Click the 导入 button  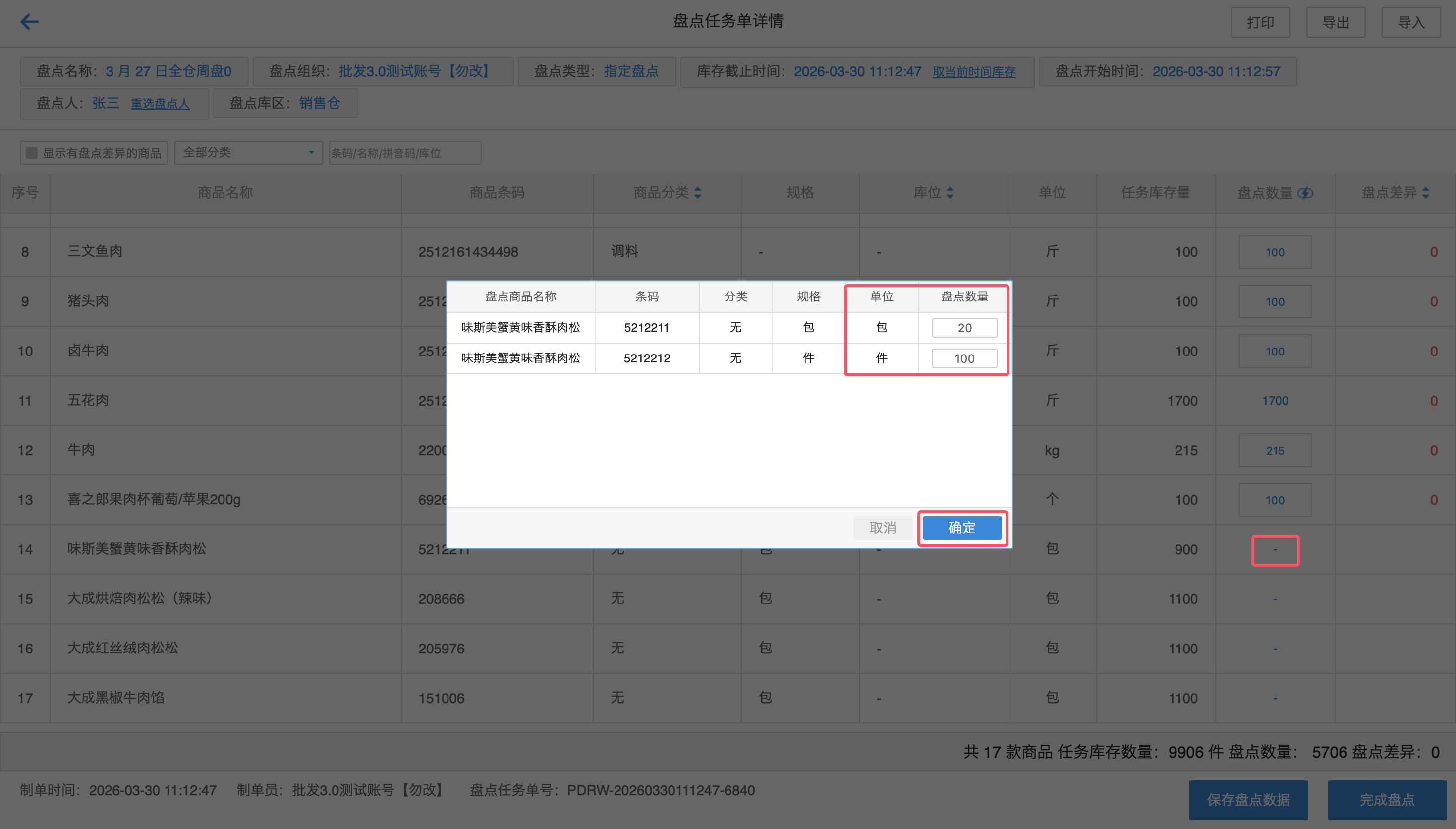coord(1410,23)
